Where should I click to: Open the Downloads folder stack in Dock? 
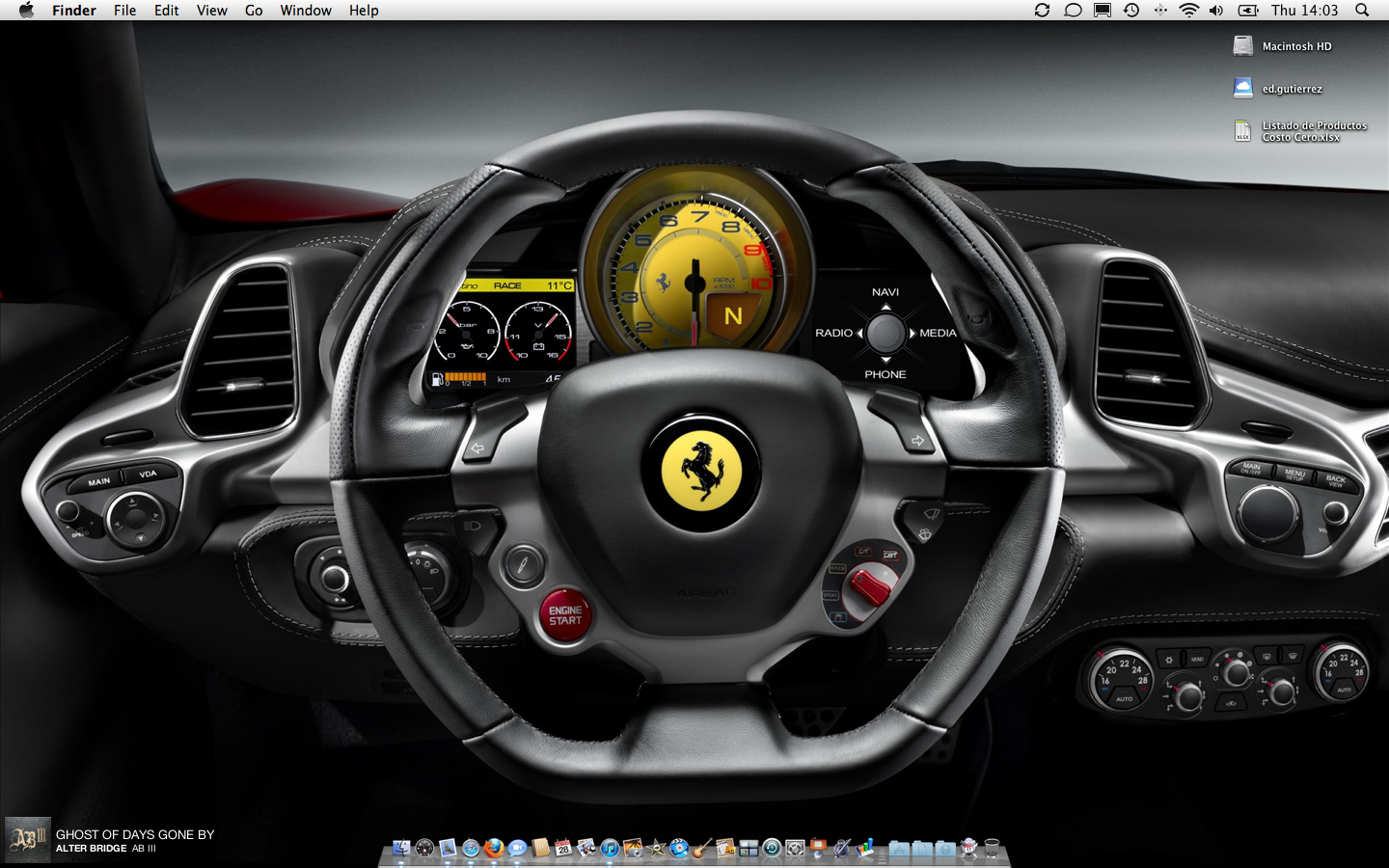pos(945,848)
